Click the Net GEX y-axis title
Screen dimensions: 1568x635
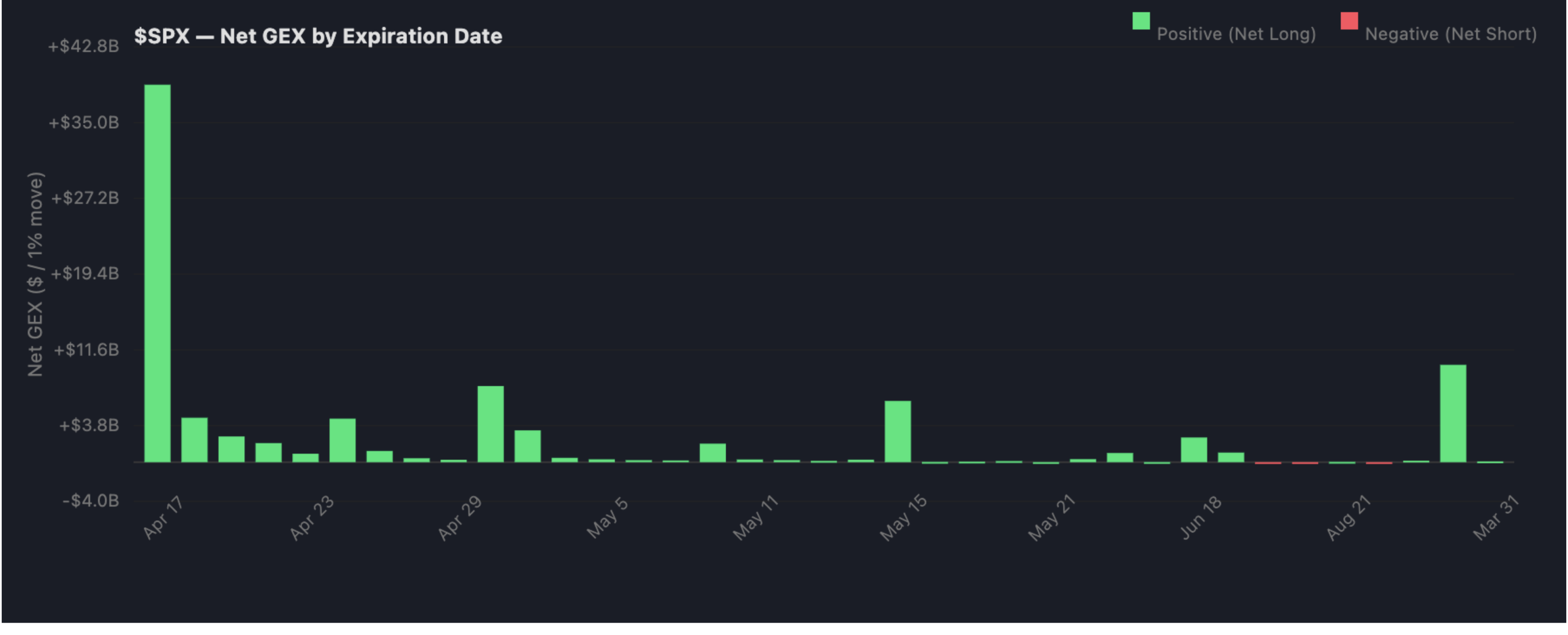36,275
